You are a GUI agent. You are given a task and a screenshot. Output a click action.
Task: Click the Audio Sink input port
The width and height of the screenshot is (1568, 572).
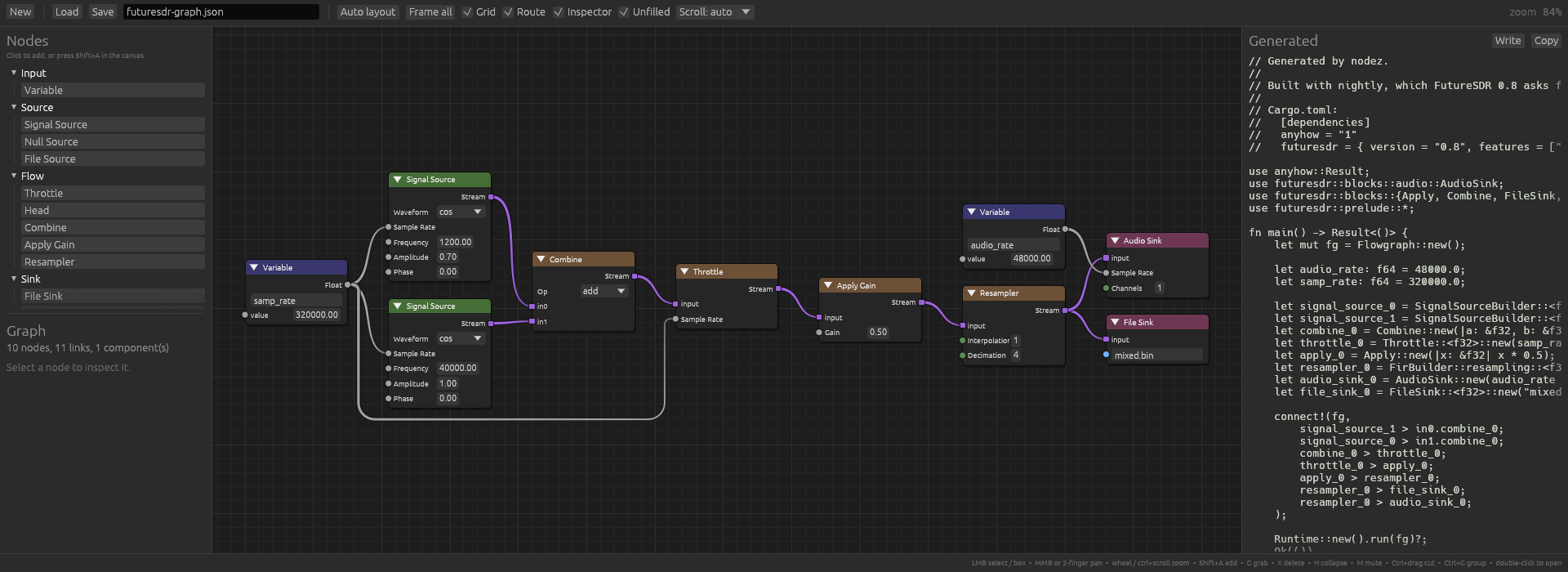(1106, 257)
